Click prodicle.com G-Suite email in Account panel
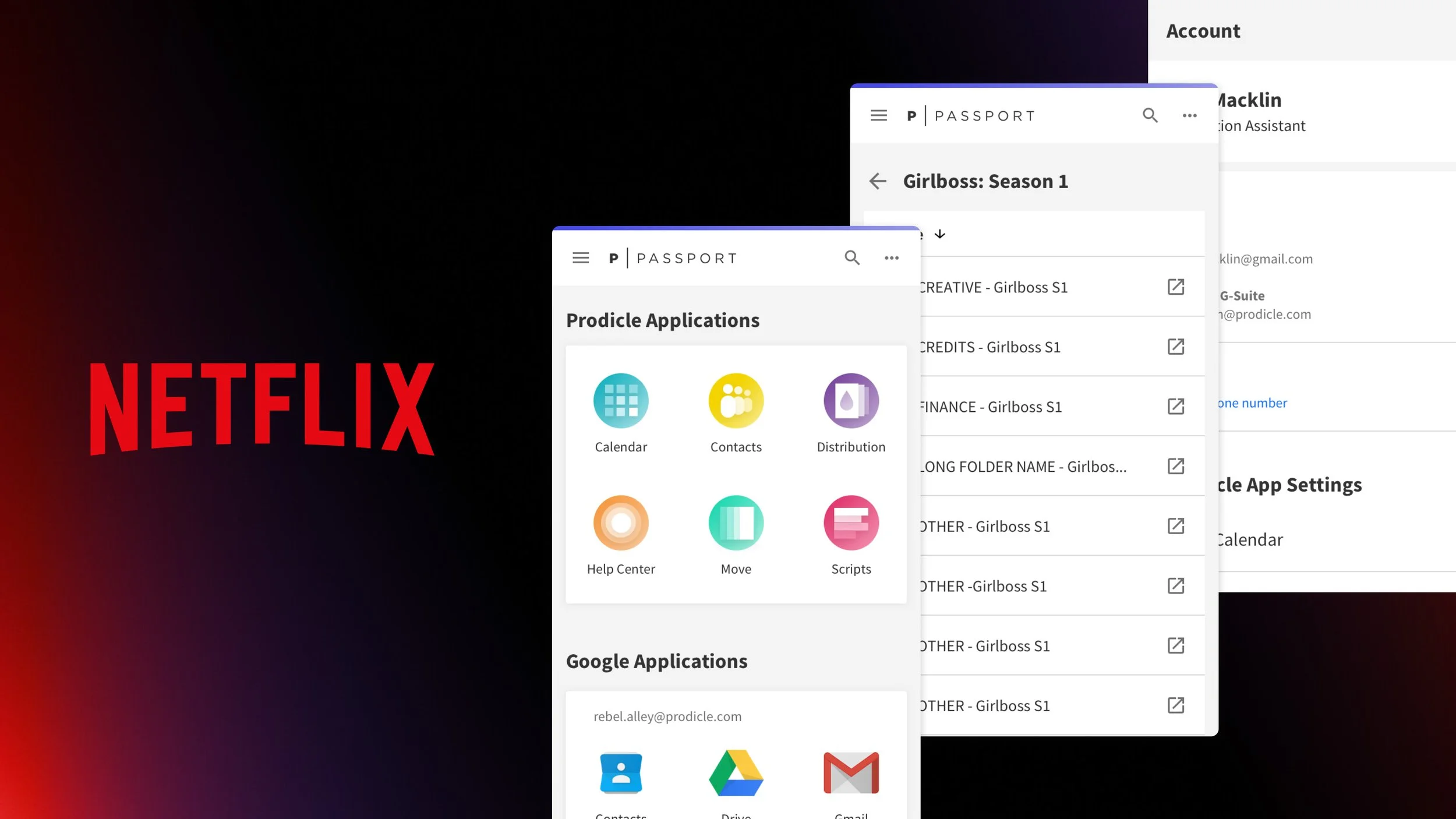Image resolution: width=1456 pixels, height=819 pixels. [x=1265, y=315]
